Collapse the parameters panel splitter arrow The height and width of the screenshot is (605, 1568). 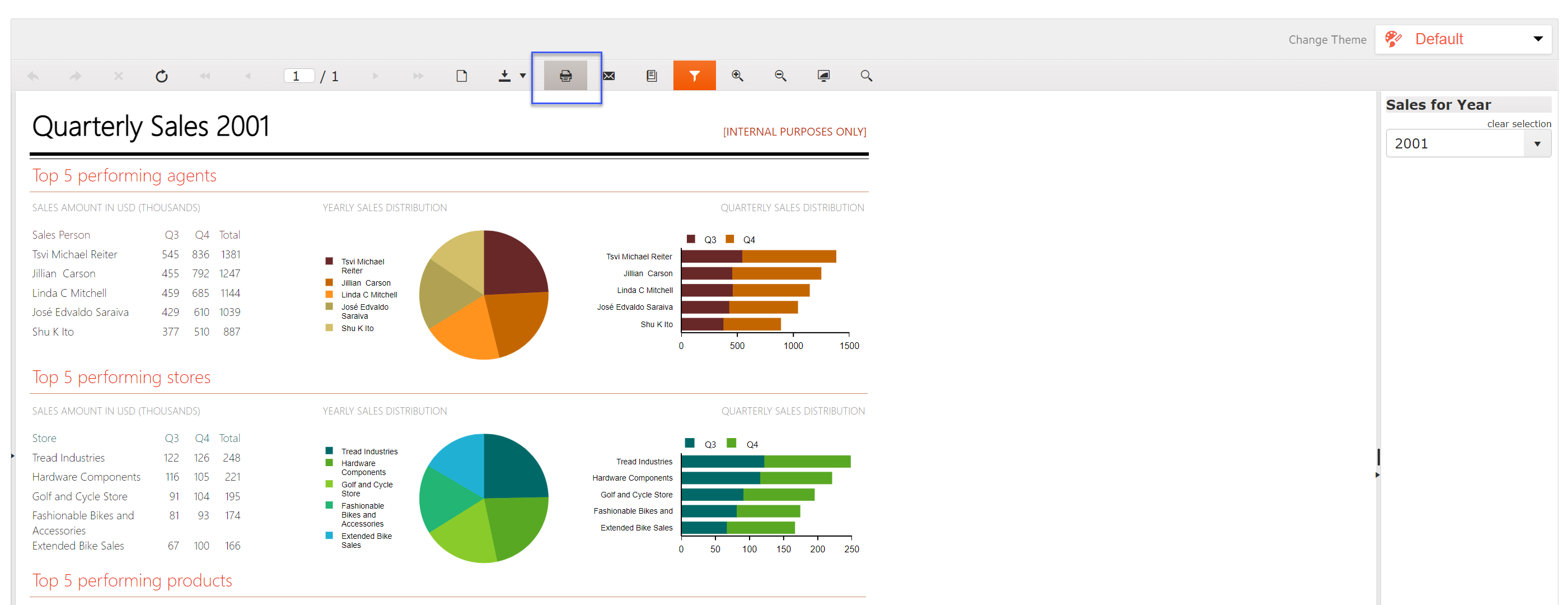pos(1377,474)
